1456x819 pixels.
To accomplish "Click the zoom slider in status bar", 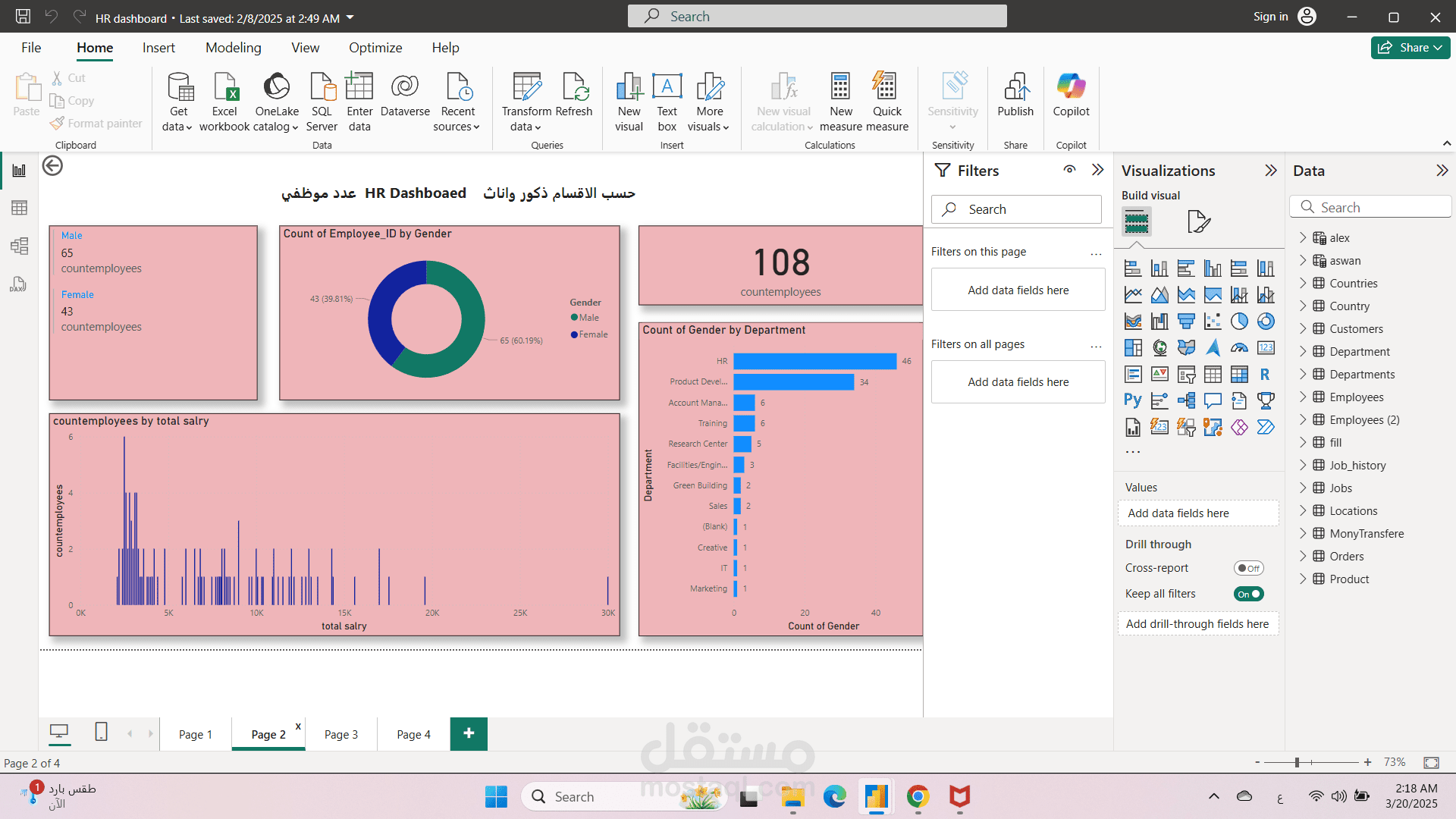I will pyautogui.click(x=1311, y=762).
